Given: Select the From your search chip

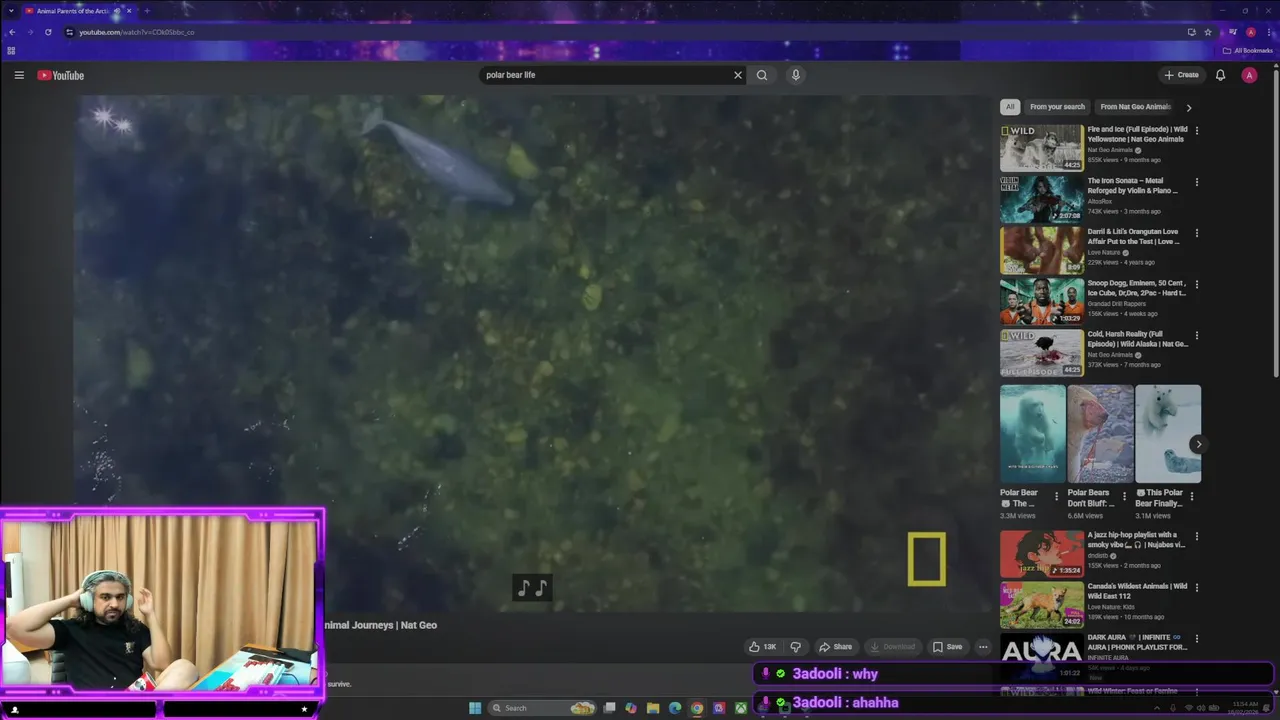Looking at the screenshot, I should 1057,107.
